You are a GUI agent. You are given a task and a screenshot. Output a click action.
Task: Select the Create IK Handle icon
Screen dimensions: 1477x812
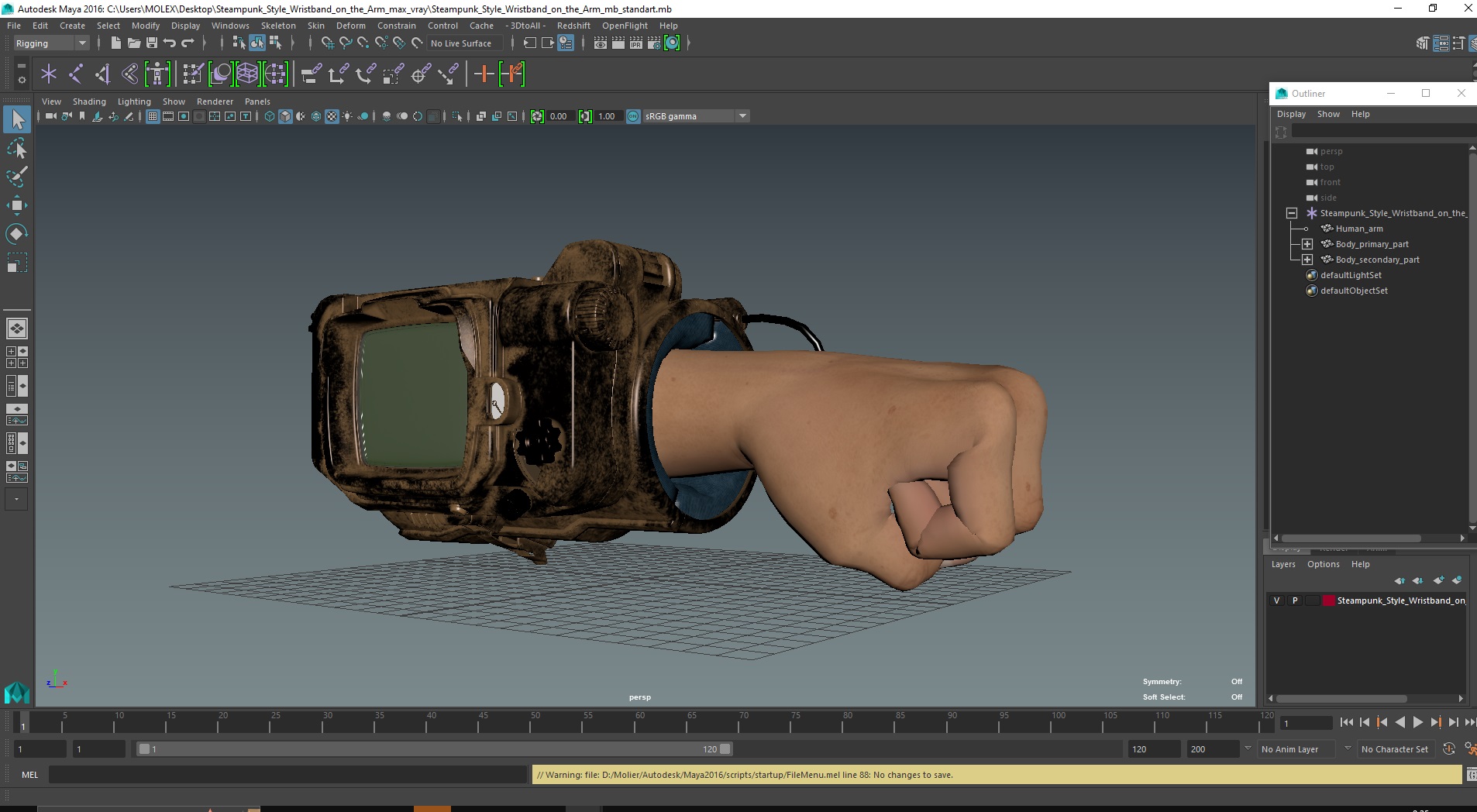click(x=103, y=74)
